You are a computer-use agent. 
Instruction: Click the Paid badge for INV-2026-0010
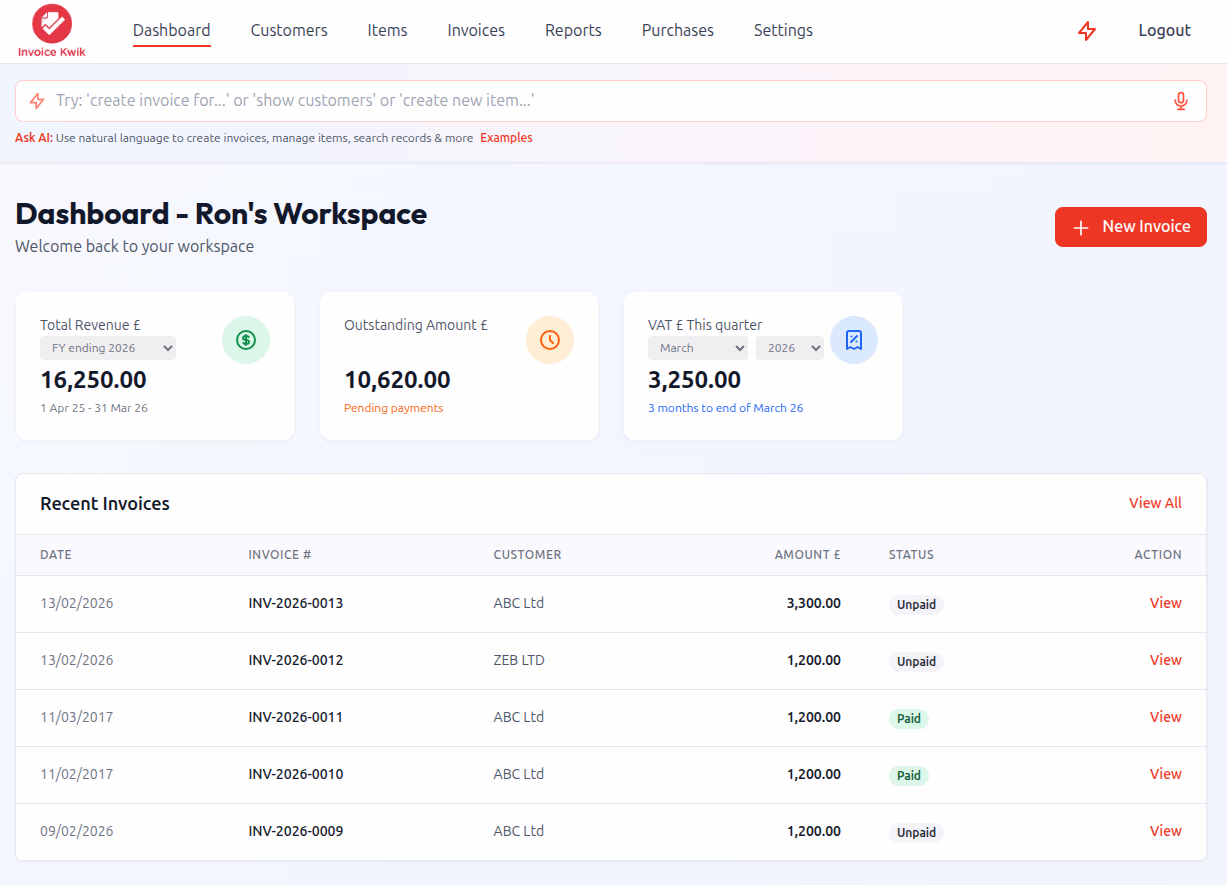(x=909, y=776)
